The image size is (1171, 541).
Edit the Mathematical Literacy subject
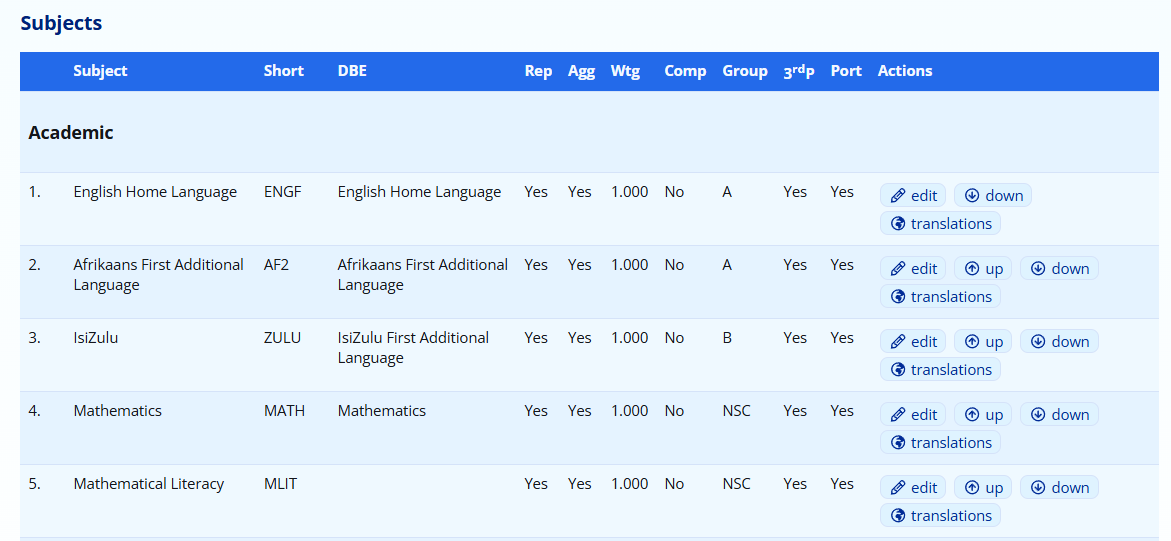pos(913,488)
